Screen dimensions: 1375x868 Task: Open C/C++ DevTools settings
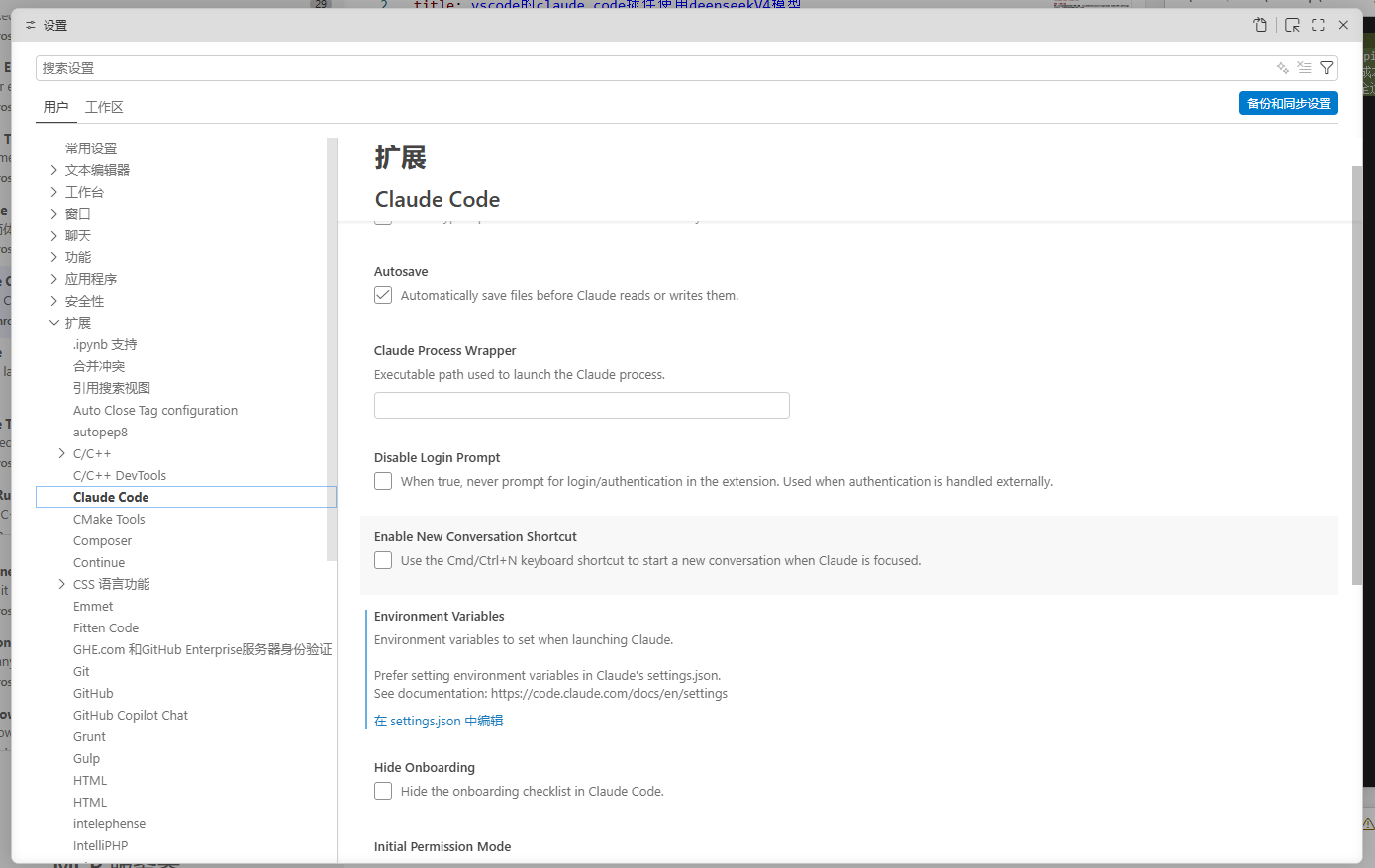pos(120,475)
